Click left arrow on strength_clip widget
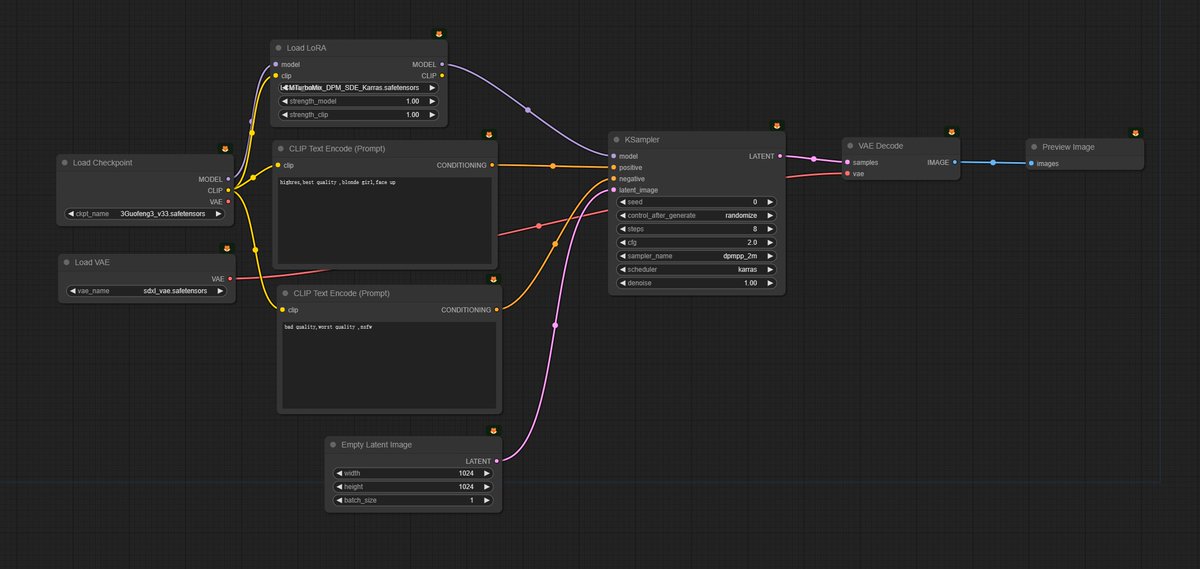 (x=284, y=115)
